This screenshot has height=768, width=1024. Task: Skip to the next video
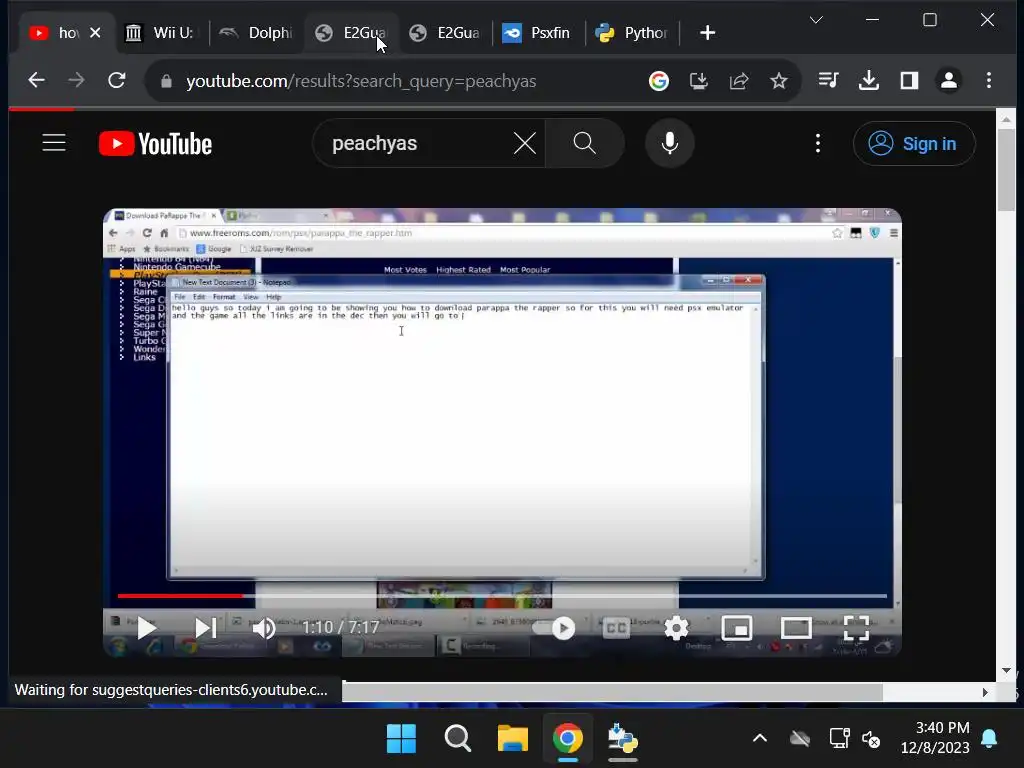(206, 628)
